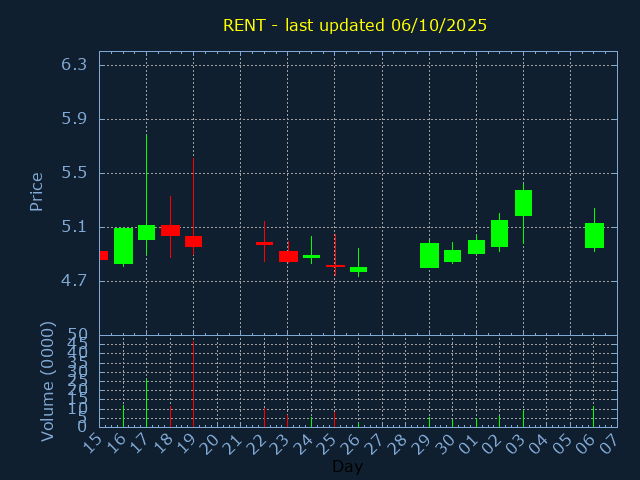Click the red candlestick on day 18

click(x=170, y=230)
